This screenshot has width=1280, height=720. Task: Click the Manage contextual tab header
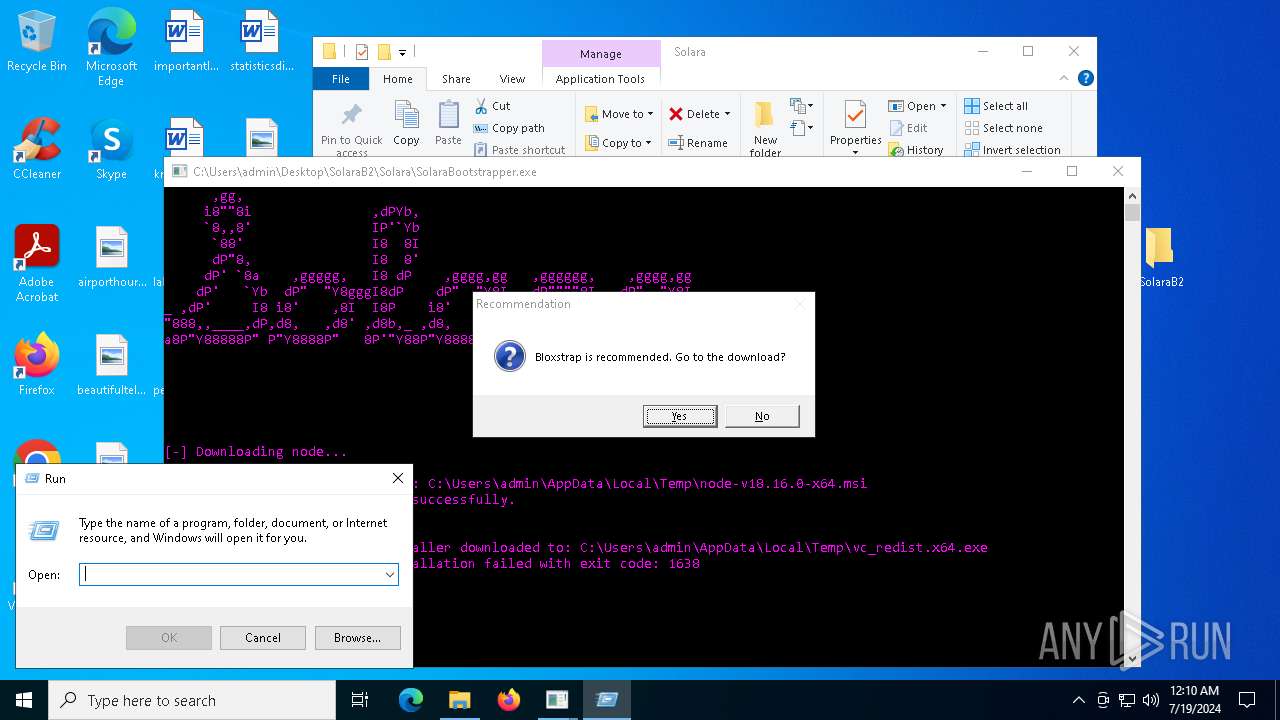pos(600,54)
